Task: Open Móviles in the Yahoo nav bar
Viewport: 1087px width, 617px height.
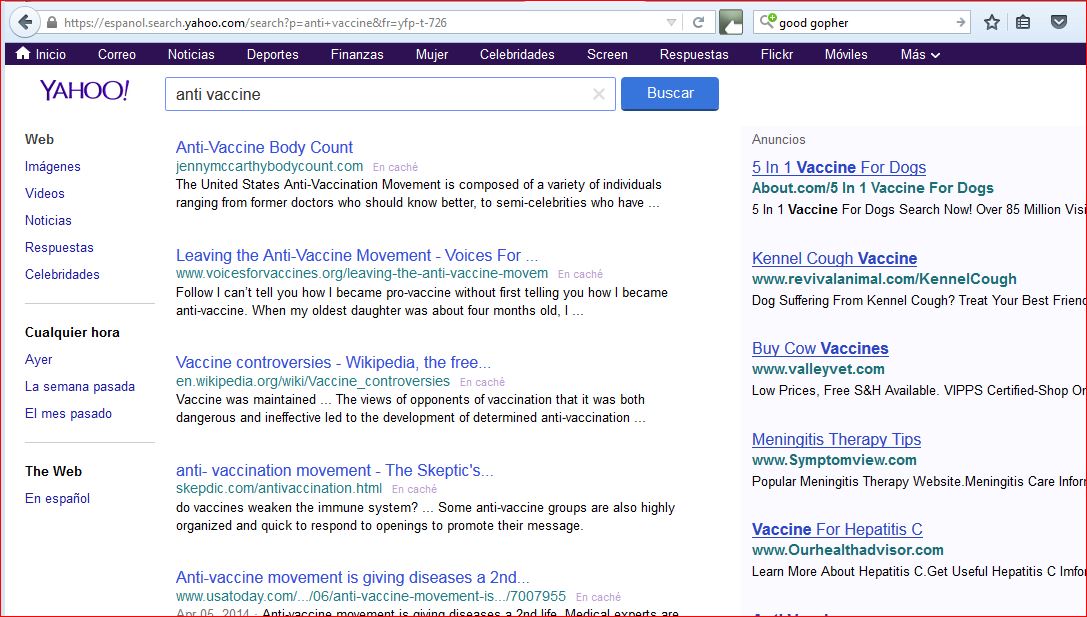Action: tap(846, 54)
